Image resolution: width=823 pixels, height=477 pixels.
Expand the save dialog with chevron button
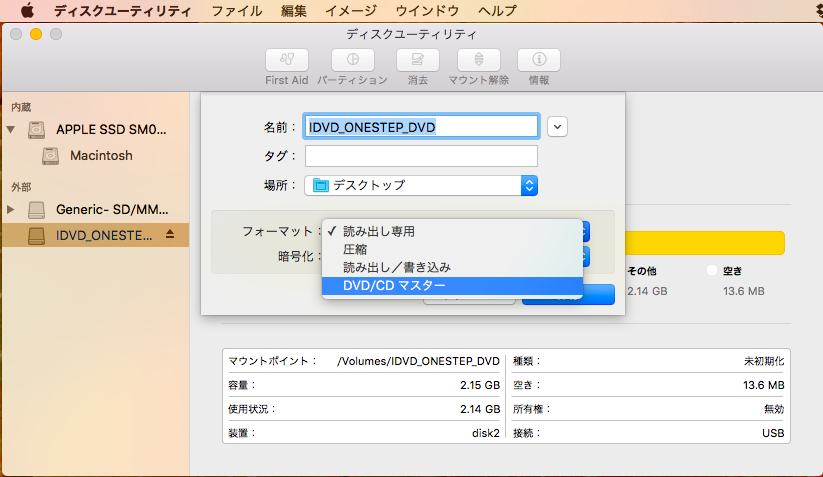[557, 127]
